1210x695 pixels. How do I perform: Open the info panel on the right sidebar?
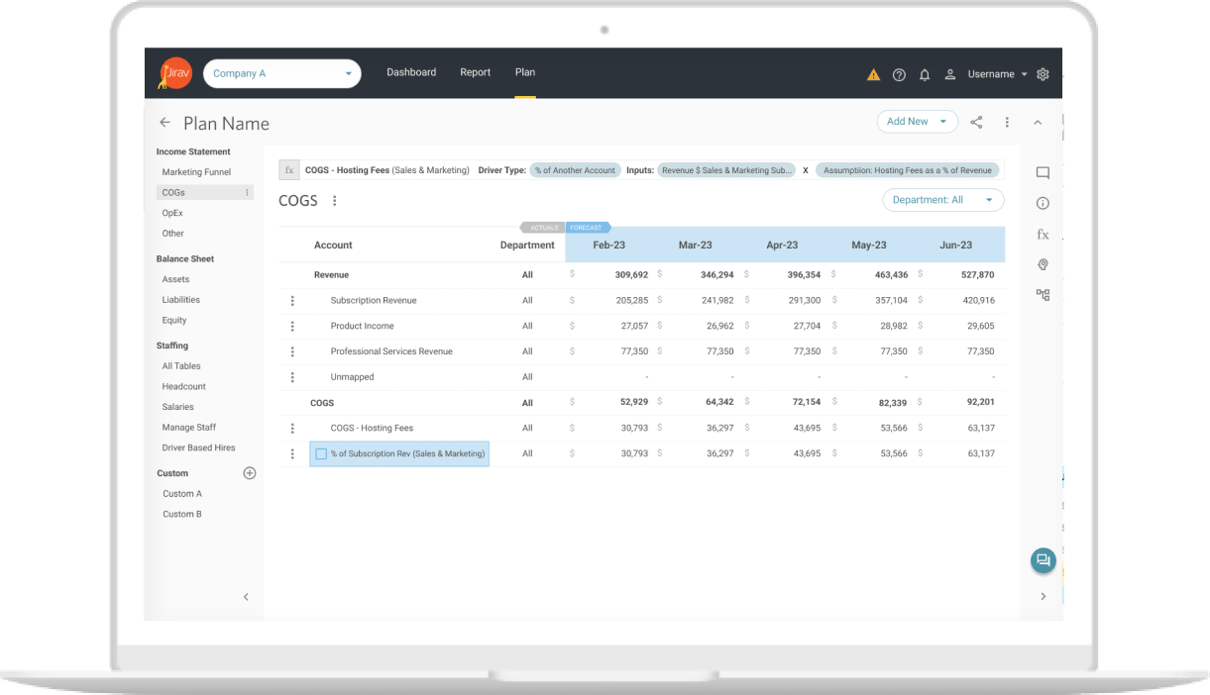1042,203
